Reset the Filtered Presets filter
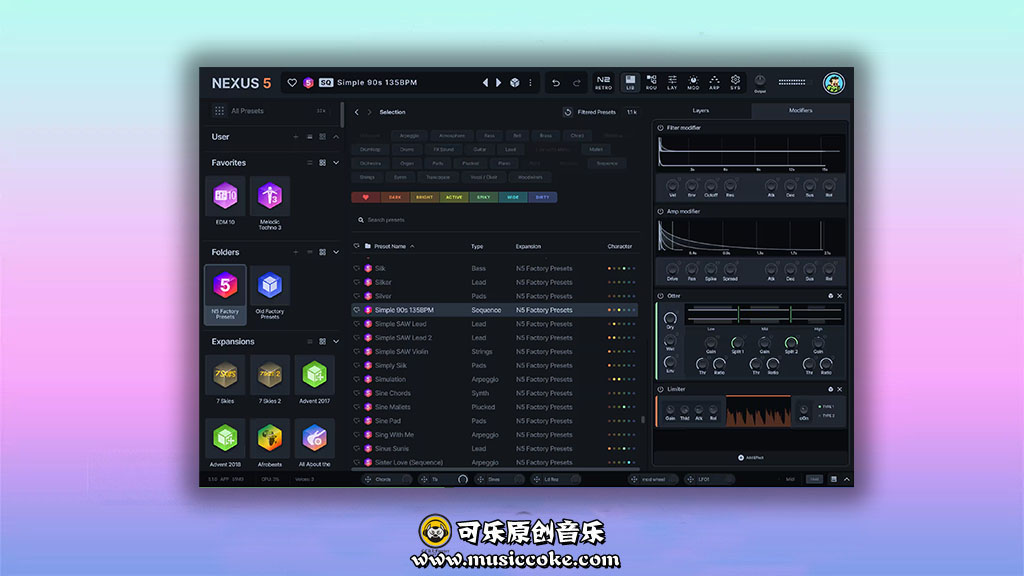 tap(568, 112)
